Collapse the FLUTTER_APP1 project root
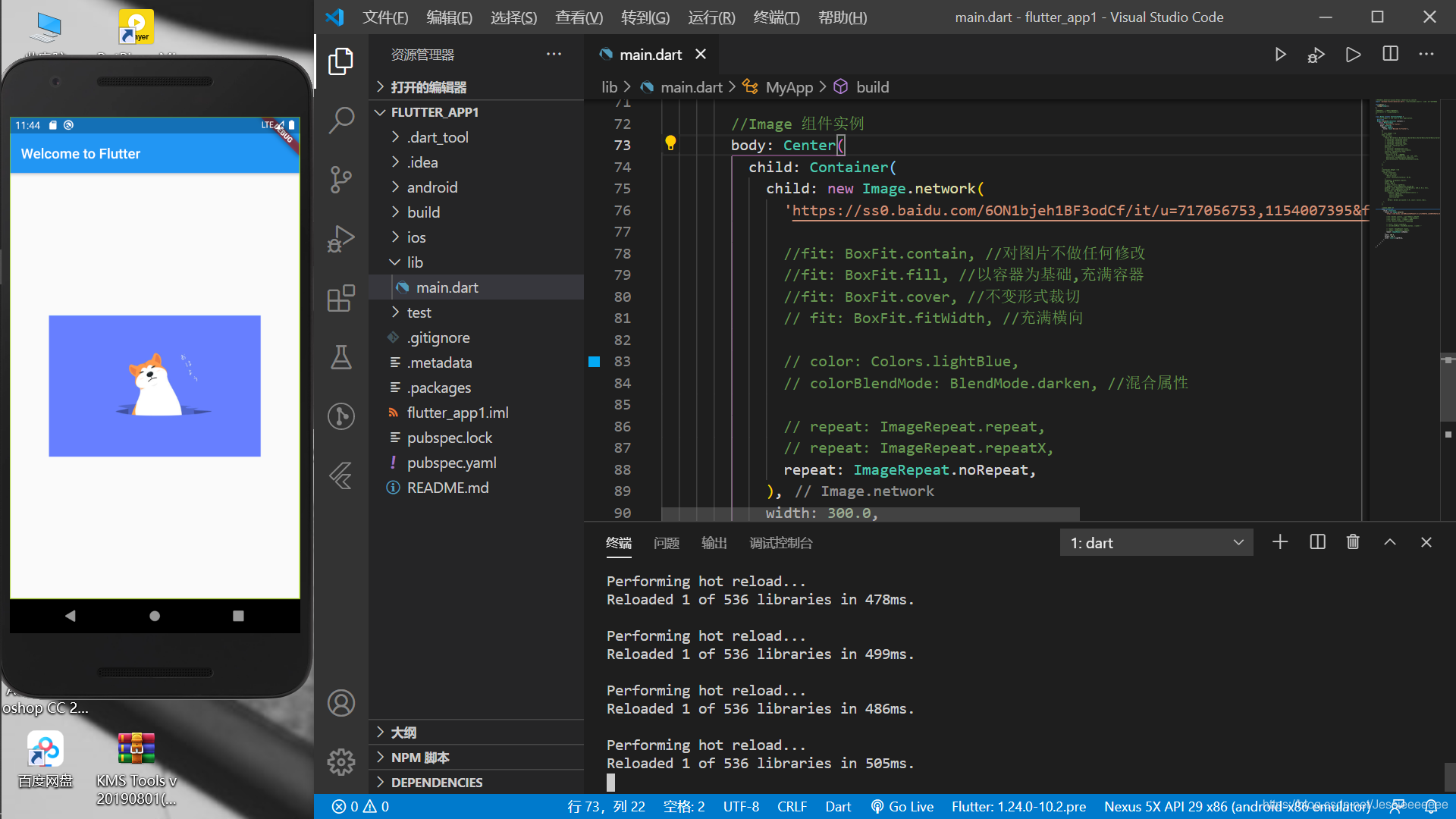This screenshot has width=1456, height=819. (x=475, y=112)
